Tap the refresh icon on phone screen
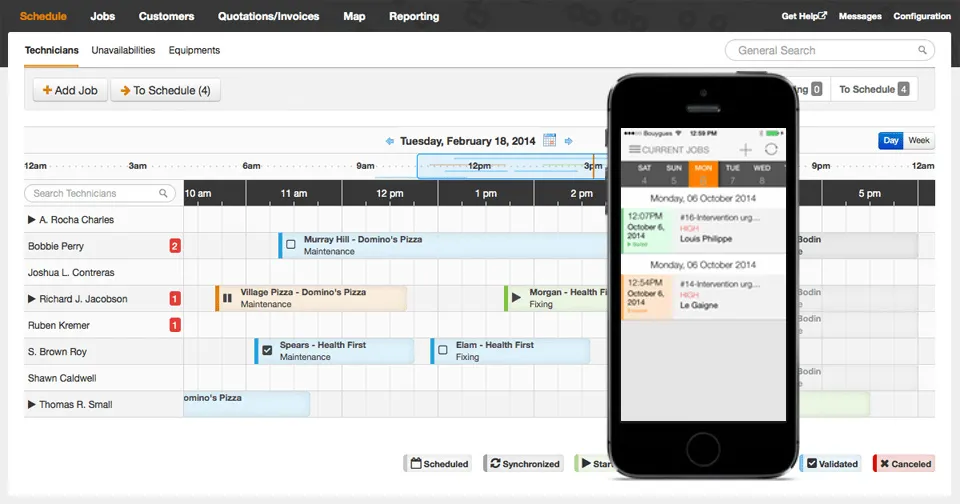The image size is (960, 504). pyautogui.click(x=771, y=149)
